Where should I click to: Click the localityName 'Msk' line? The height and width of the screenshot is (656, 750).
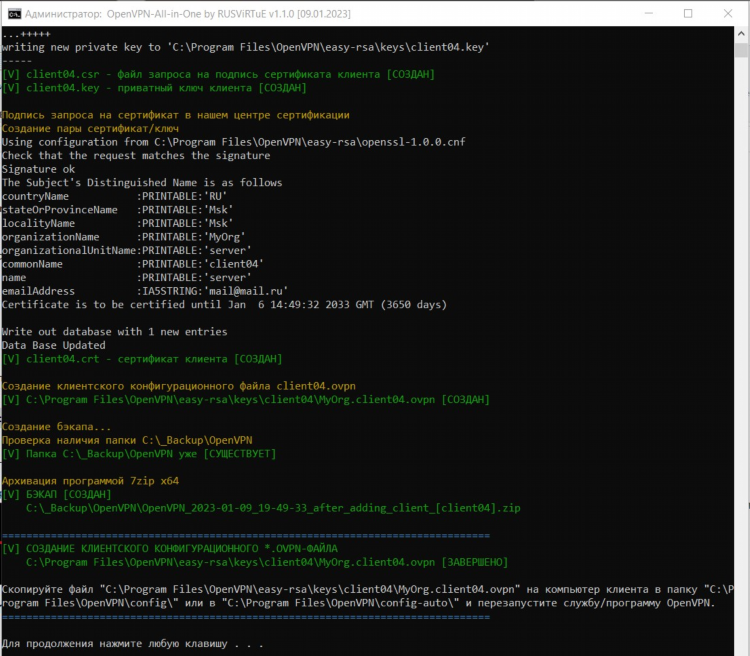point(118,223)
